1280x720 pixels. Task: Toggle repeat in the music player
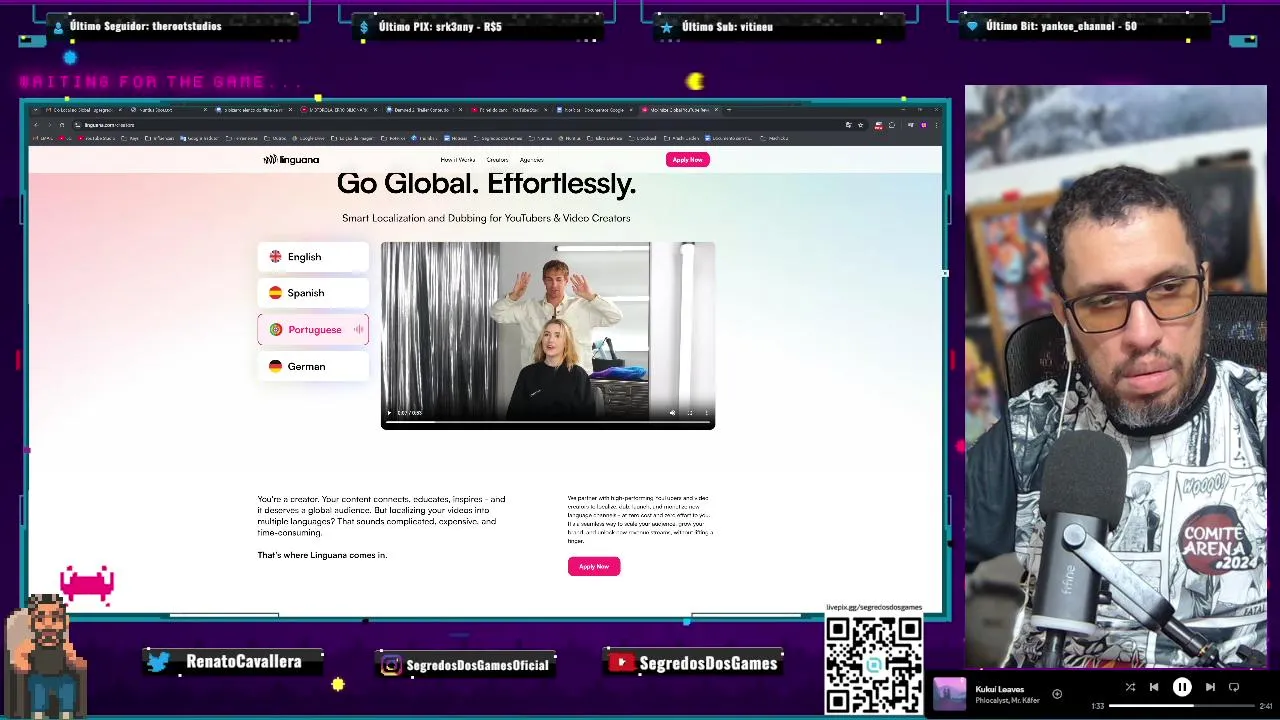tap(1234, 687)
